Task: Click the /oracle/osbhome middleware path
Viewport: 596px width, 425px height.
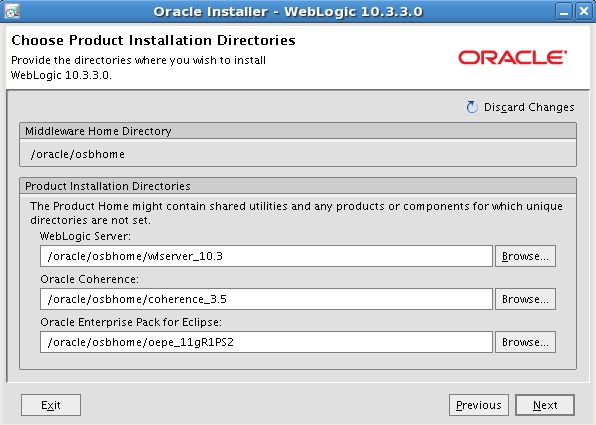Action: click(78, 154)
